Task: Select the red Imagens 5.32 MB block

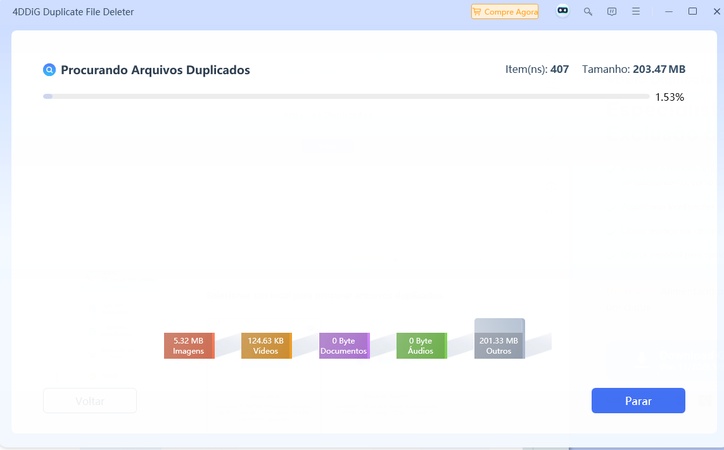Action: 189,346
